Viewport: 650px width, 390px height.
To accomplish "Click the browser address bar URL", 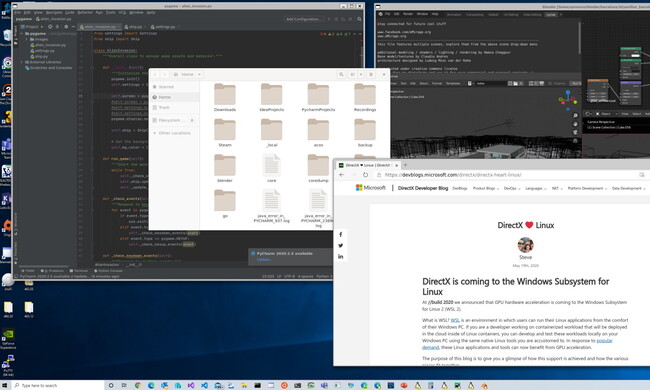I will [x=453, y=175].
